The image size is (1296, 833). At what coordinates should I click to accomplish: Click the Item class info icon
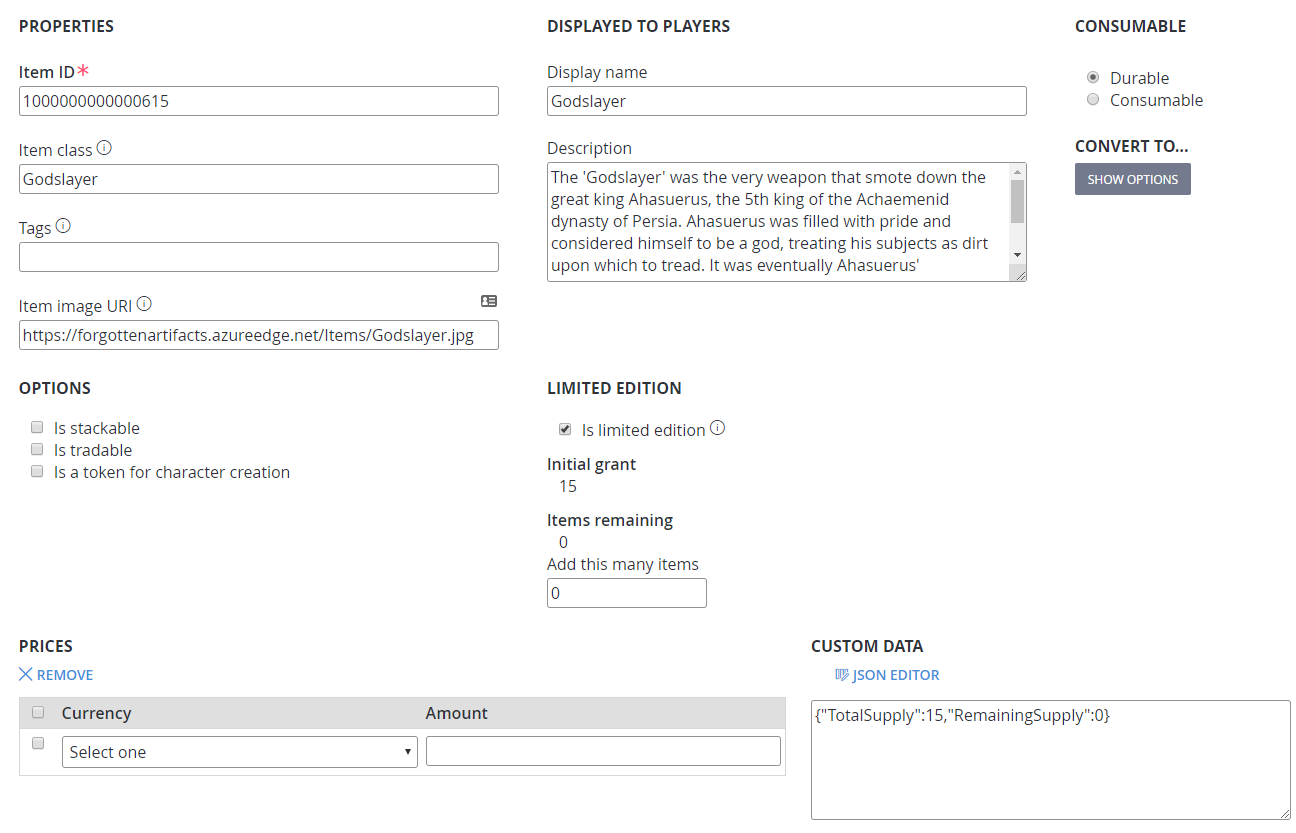point(104,148)
